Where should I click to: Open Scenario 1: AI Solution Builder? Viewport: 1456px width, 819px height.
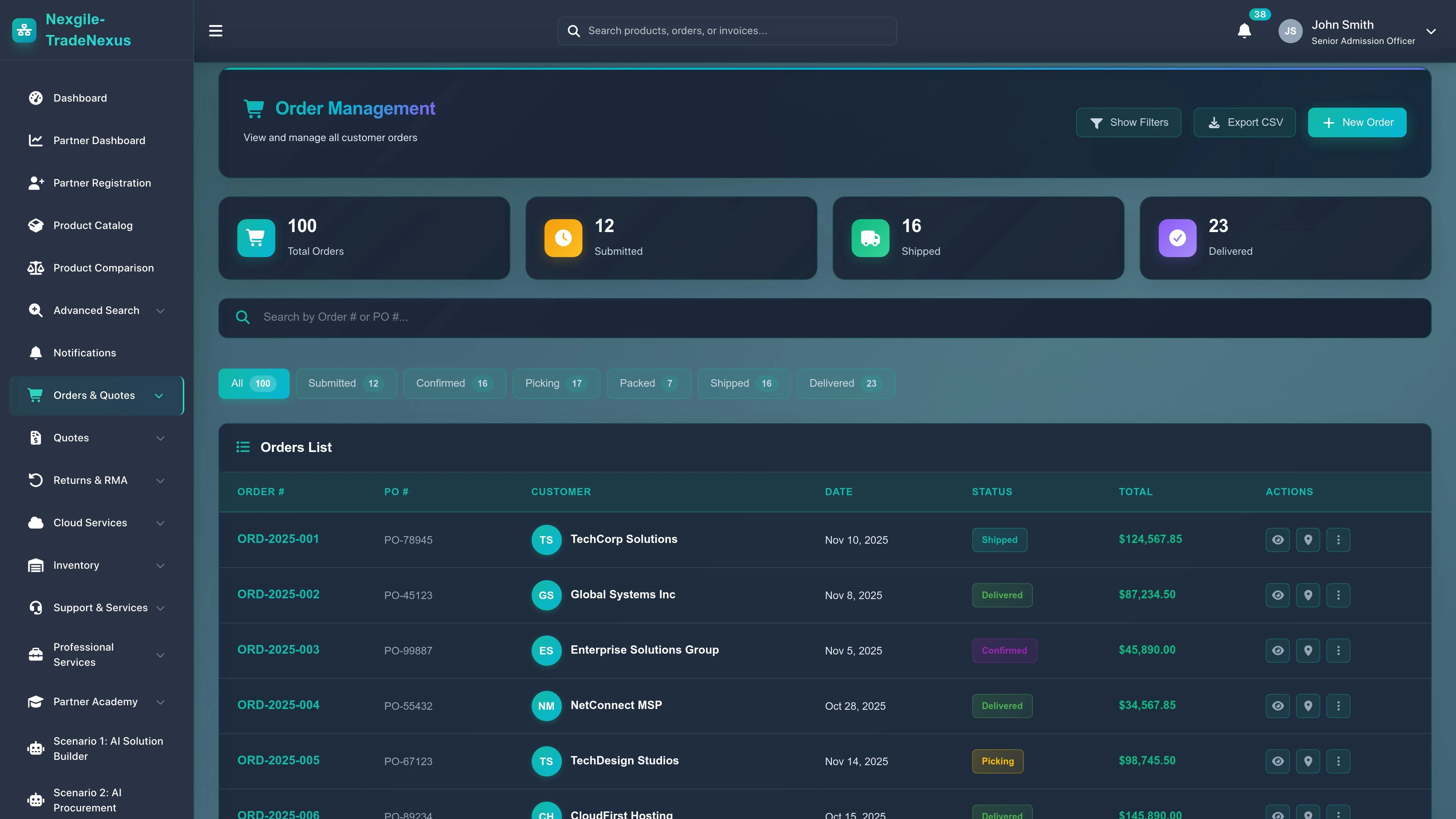coord(107,748)
